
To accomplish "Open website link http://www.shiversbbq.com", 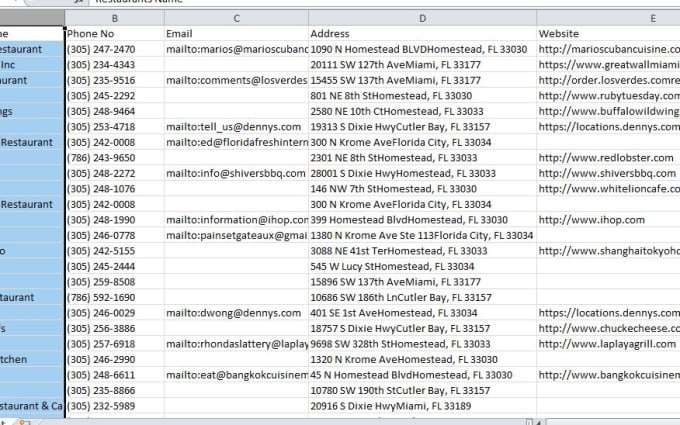I will coord(608,173).
